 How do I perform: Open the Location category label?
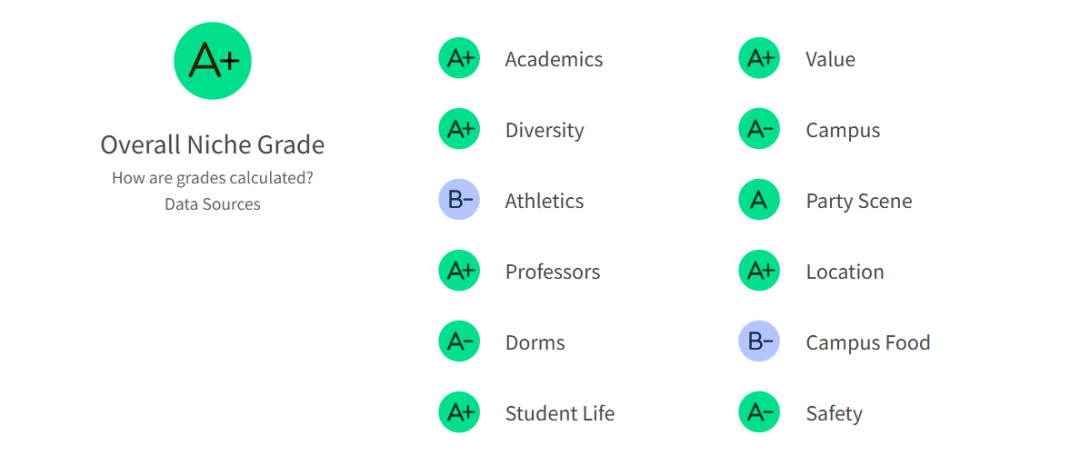pos(845,272)
